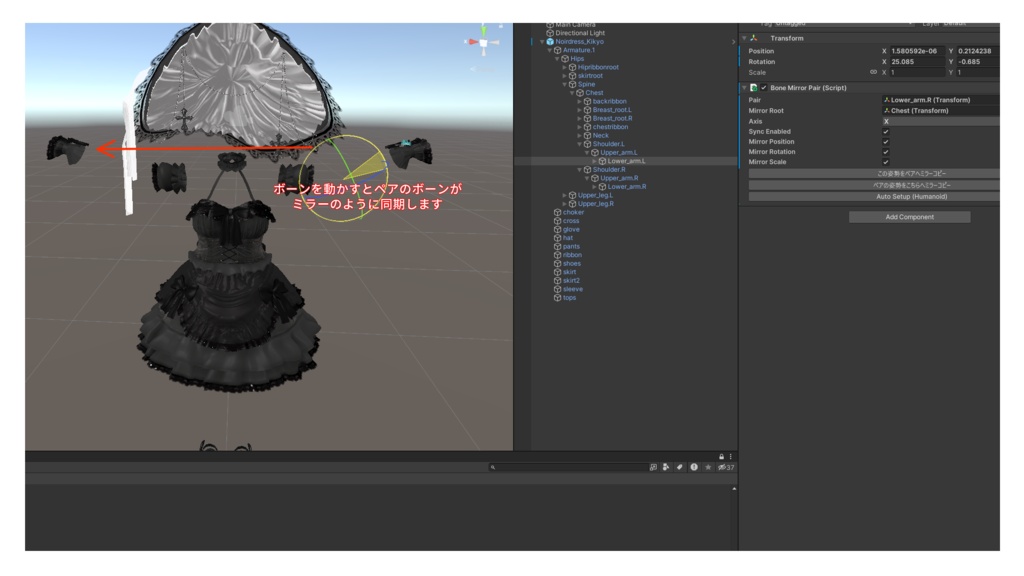This screenshot has width=1024, height=576.
Task: Click the Add Component button
Action: 909,217
